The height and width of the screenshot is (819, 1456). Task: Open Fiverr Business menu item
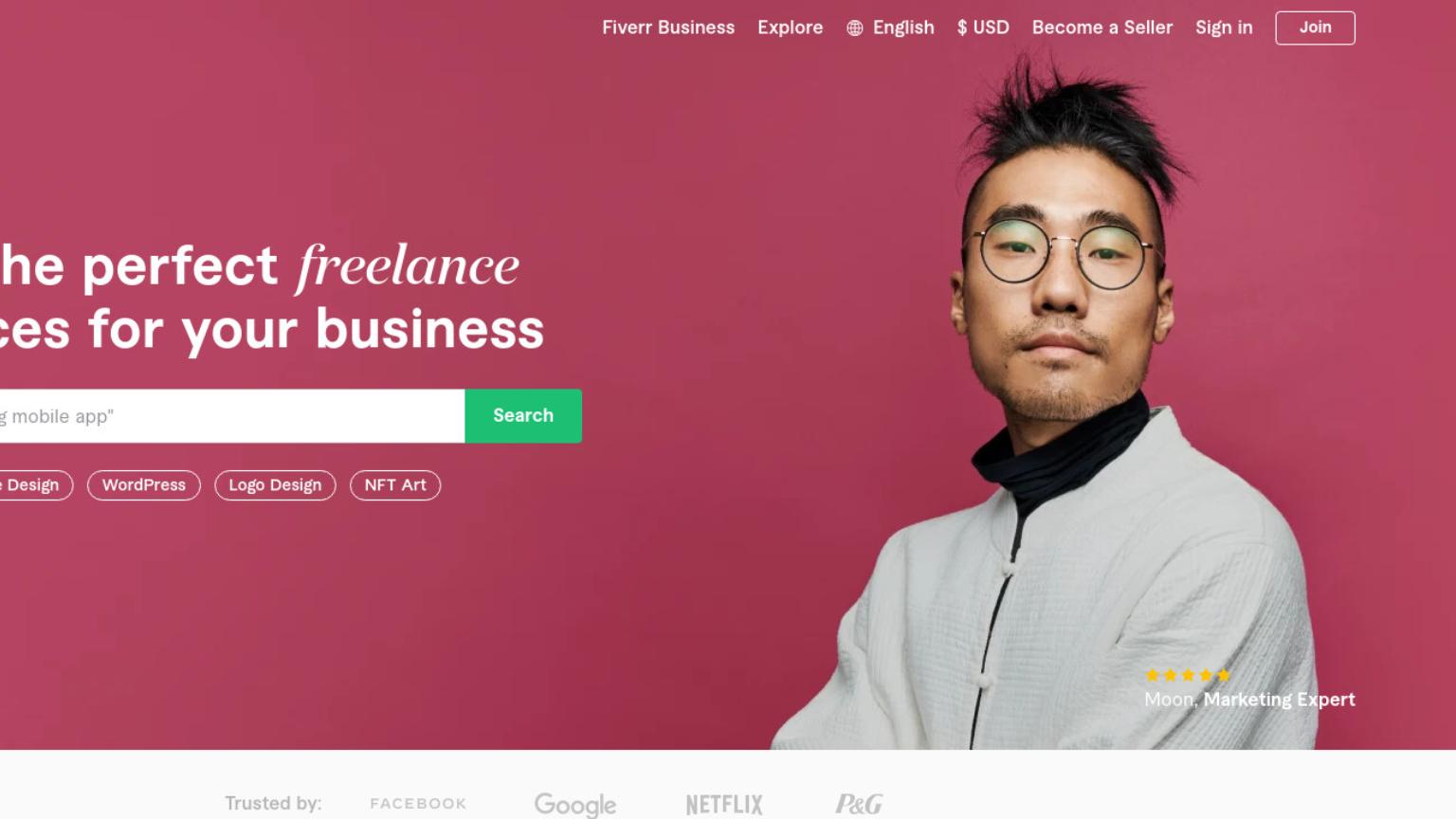click(668, 27)
